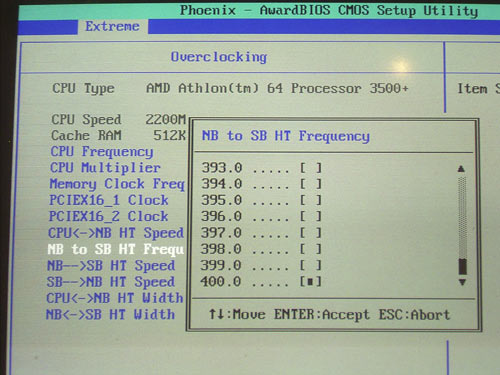Click the popup scrollbar up arrow
The image size is (500, 375).
pyautogui.click(x=461, y=169)
